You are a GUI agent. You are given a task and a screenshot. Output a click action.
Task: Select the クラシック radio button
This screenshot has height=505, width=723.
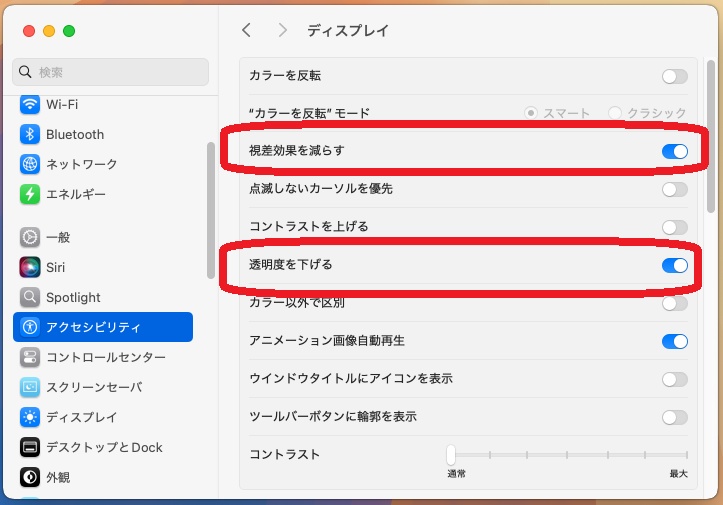pyautogui.click(x=615, y=113)
